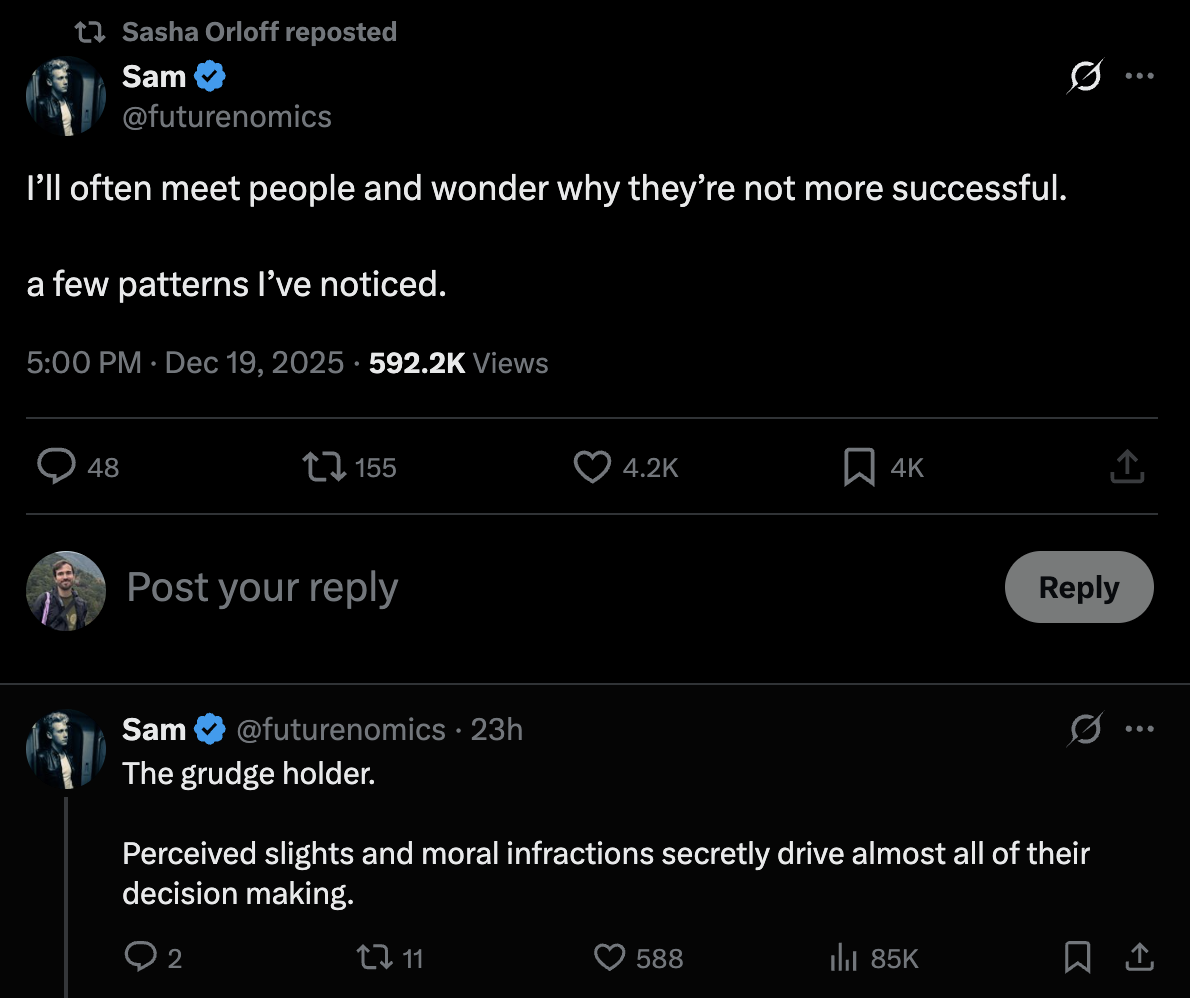Reply to the grudge holder post
This screenshot has height=998, width=1190.
pyautogui.click(x=139, y=958)
